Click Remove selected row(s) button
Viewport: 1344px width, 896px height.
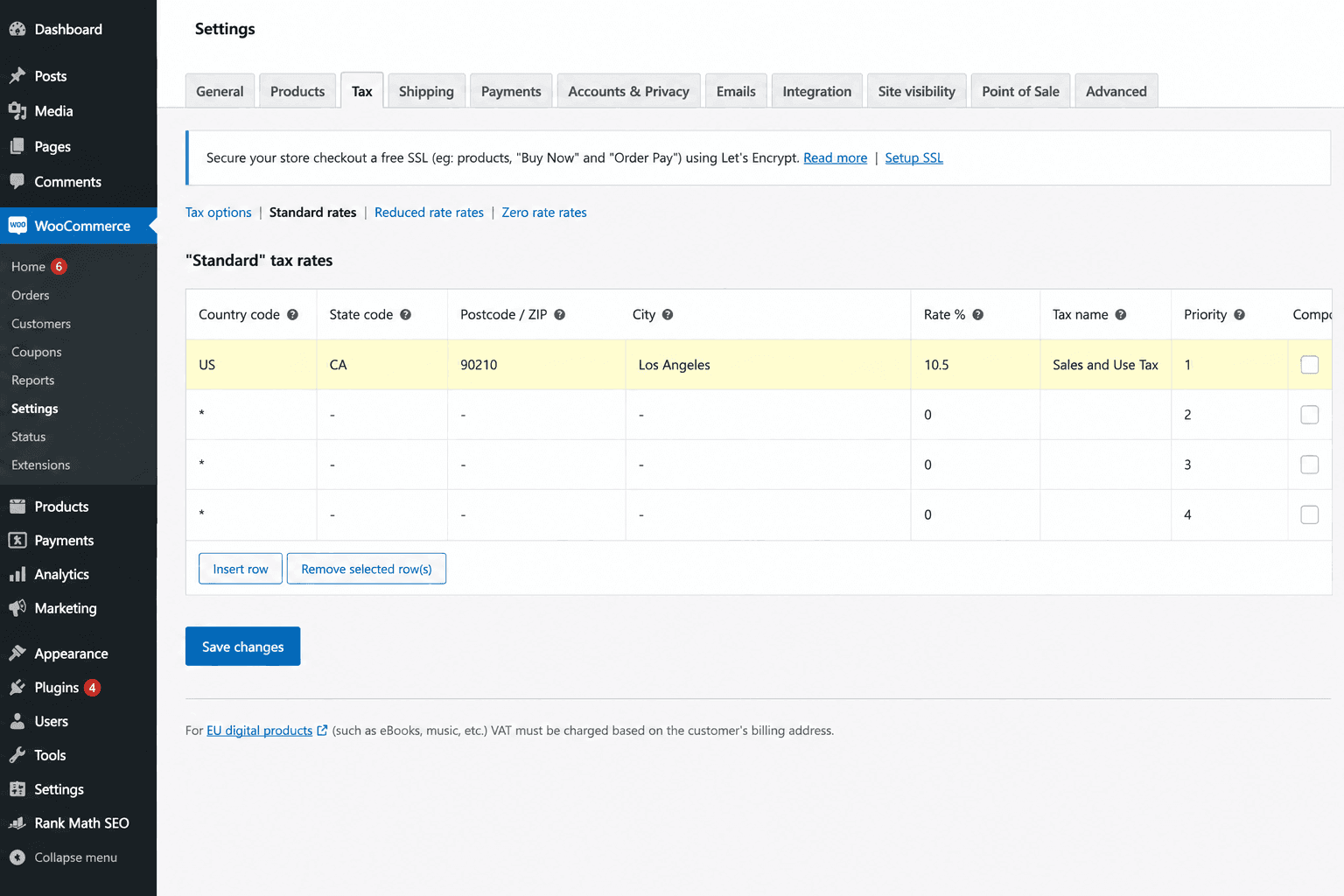367,569
